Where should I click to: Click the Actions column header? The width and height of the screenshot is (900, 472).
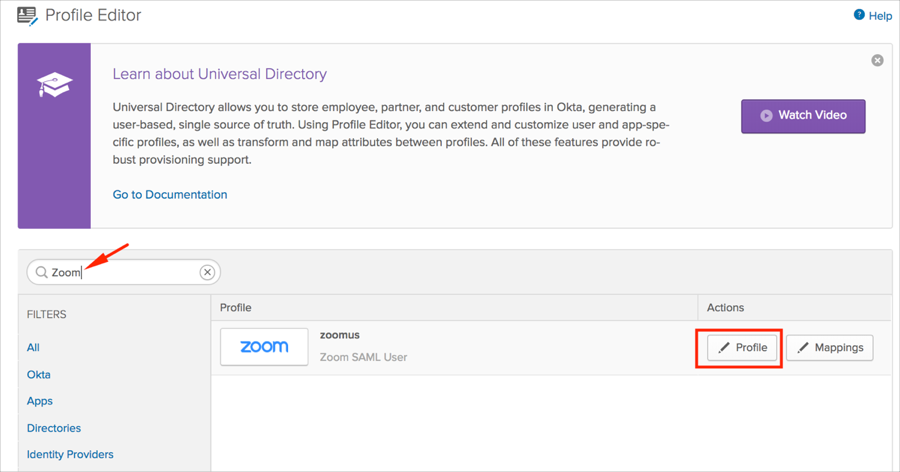click(x=725, y=307)
